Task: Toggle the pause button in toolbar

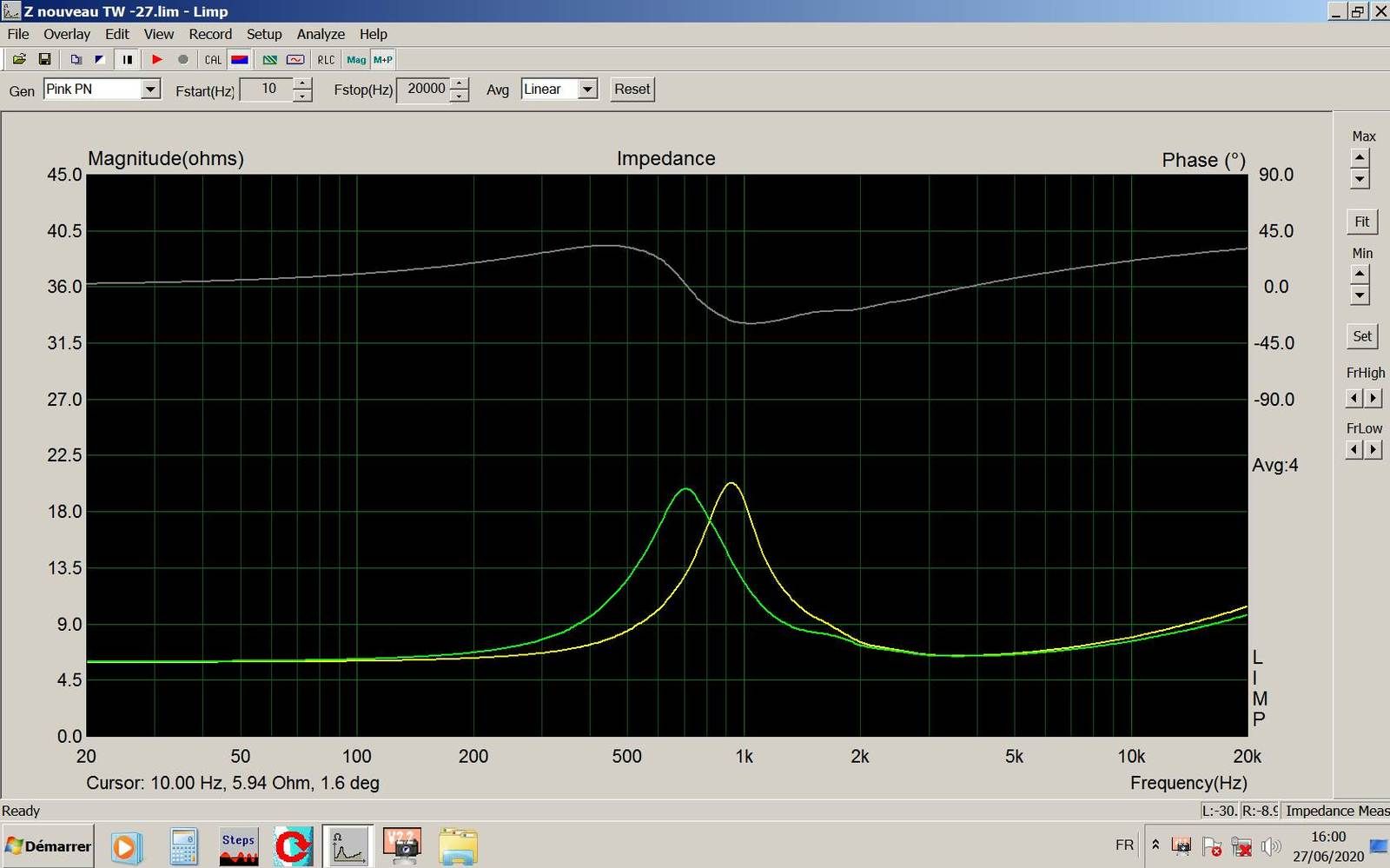Action: [x=127, y=60]
